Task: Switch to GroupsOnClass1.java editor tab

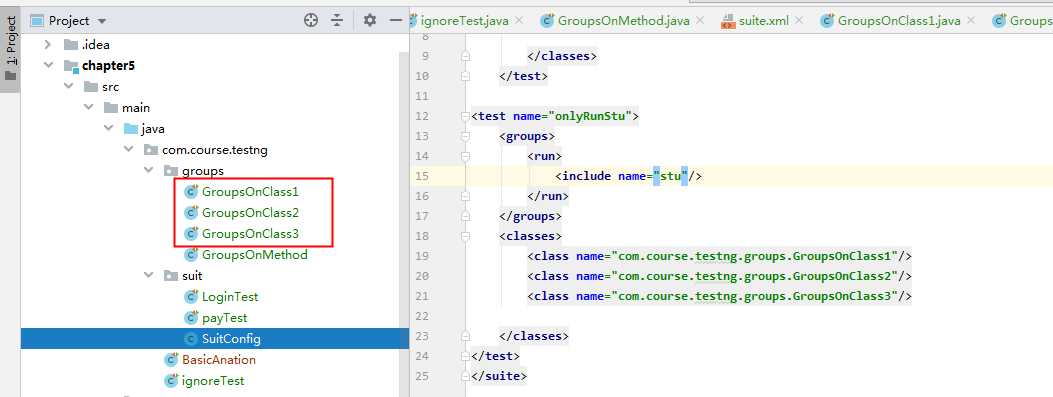Action: [x=899, y=21]
